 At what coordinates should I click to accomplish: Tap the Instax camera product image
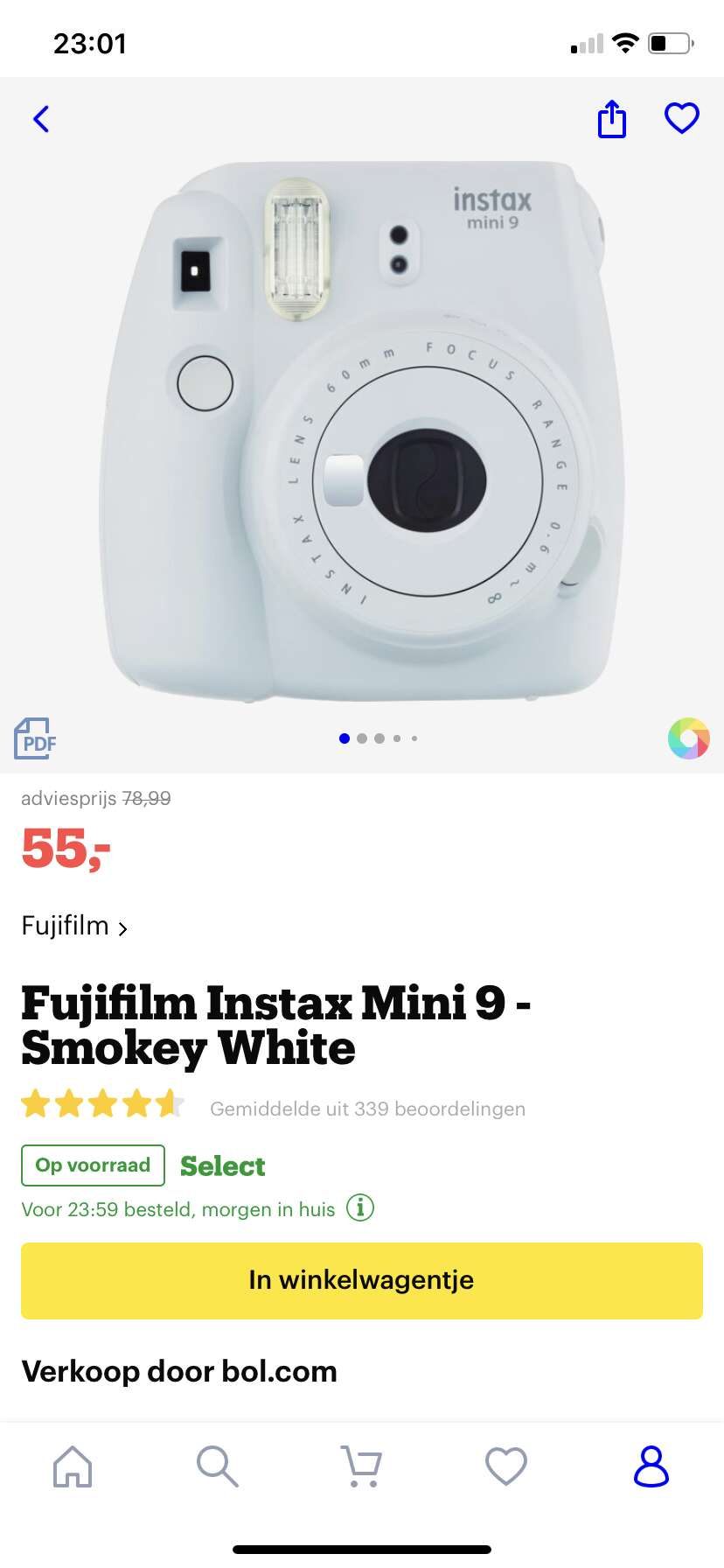tap(362, 429)
